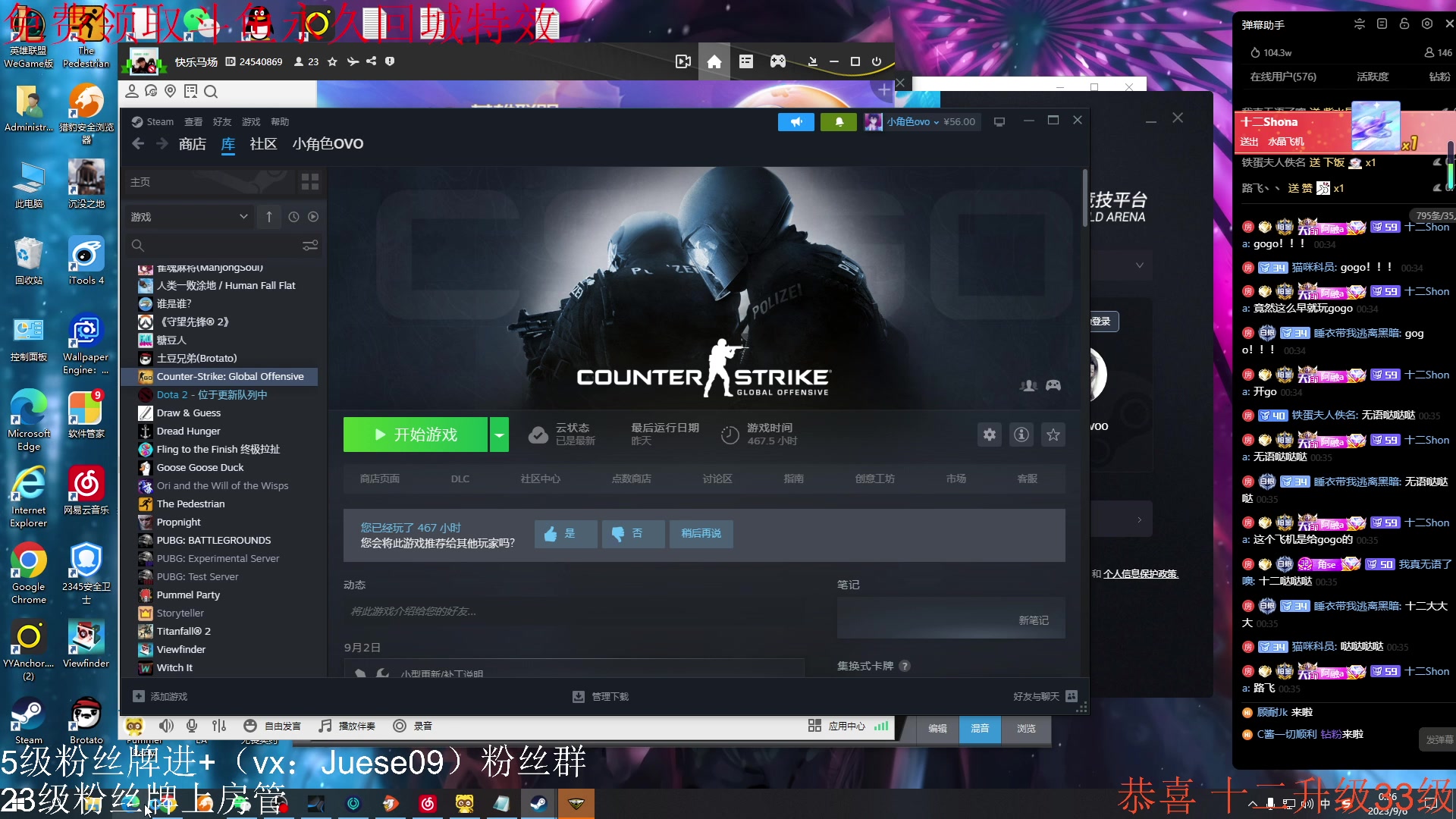Open Steam notifications bell
Viewport: 1456px width, 819px height.
tap(839, 122)
